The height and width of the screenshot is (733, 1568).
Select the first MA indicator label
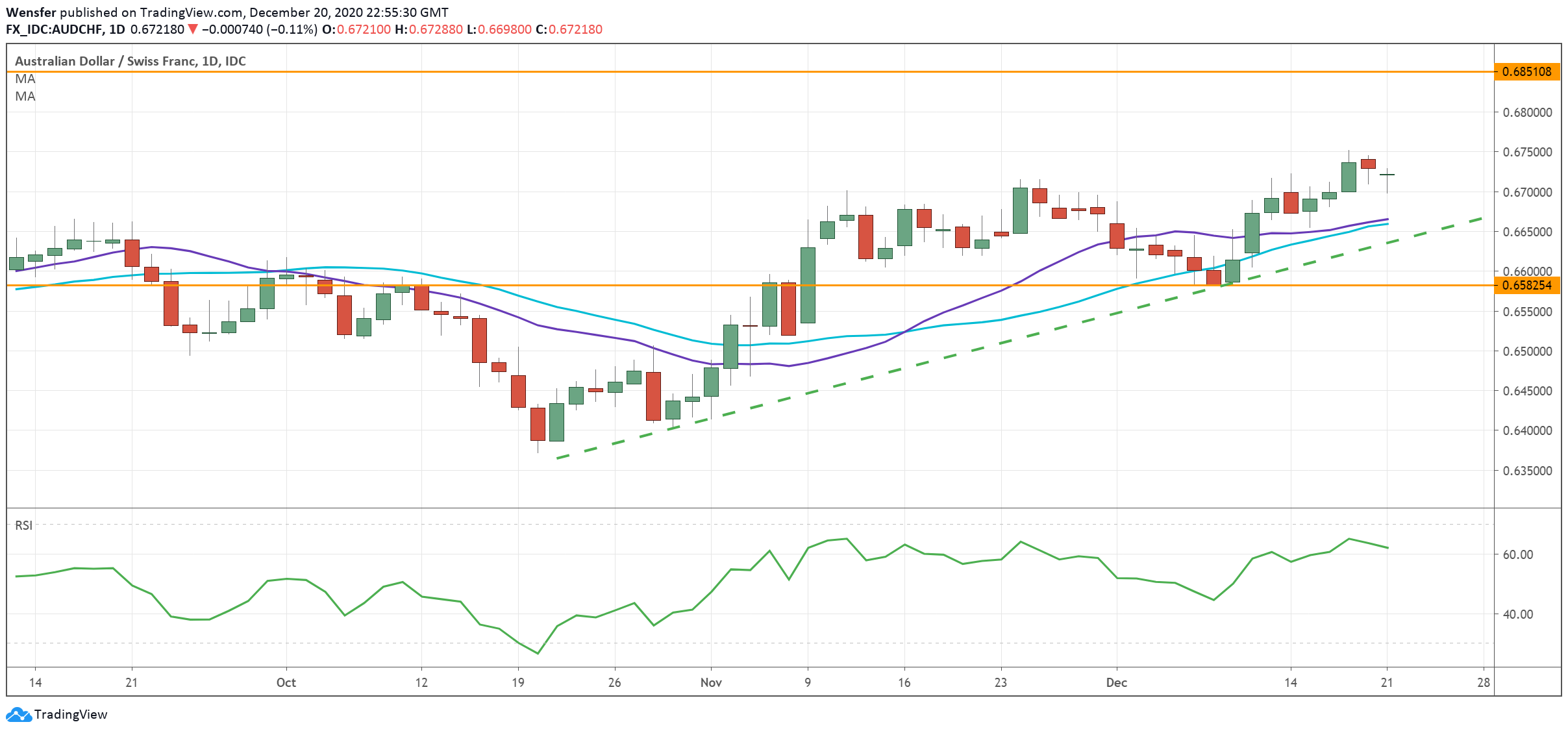(x=25, y=79)
